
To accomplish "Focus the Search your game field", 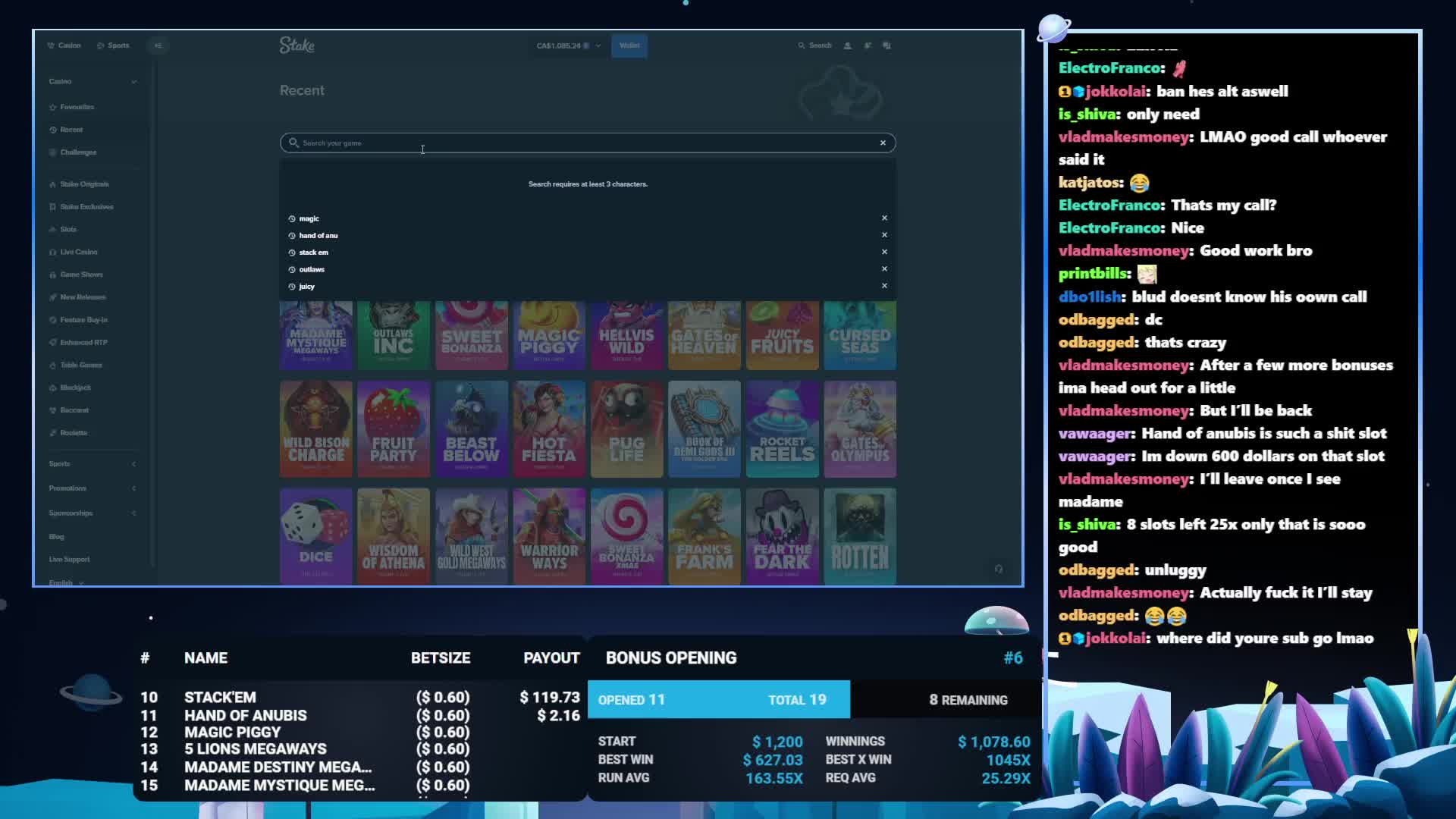I will coord(588,143).
